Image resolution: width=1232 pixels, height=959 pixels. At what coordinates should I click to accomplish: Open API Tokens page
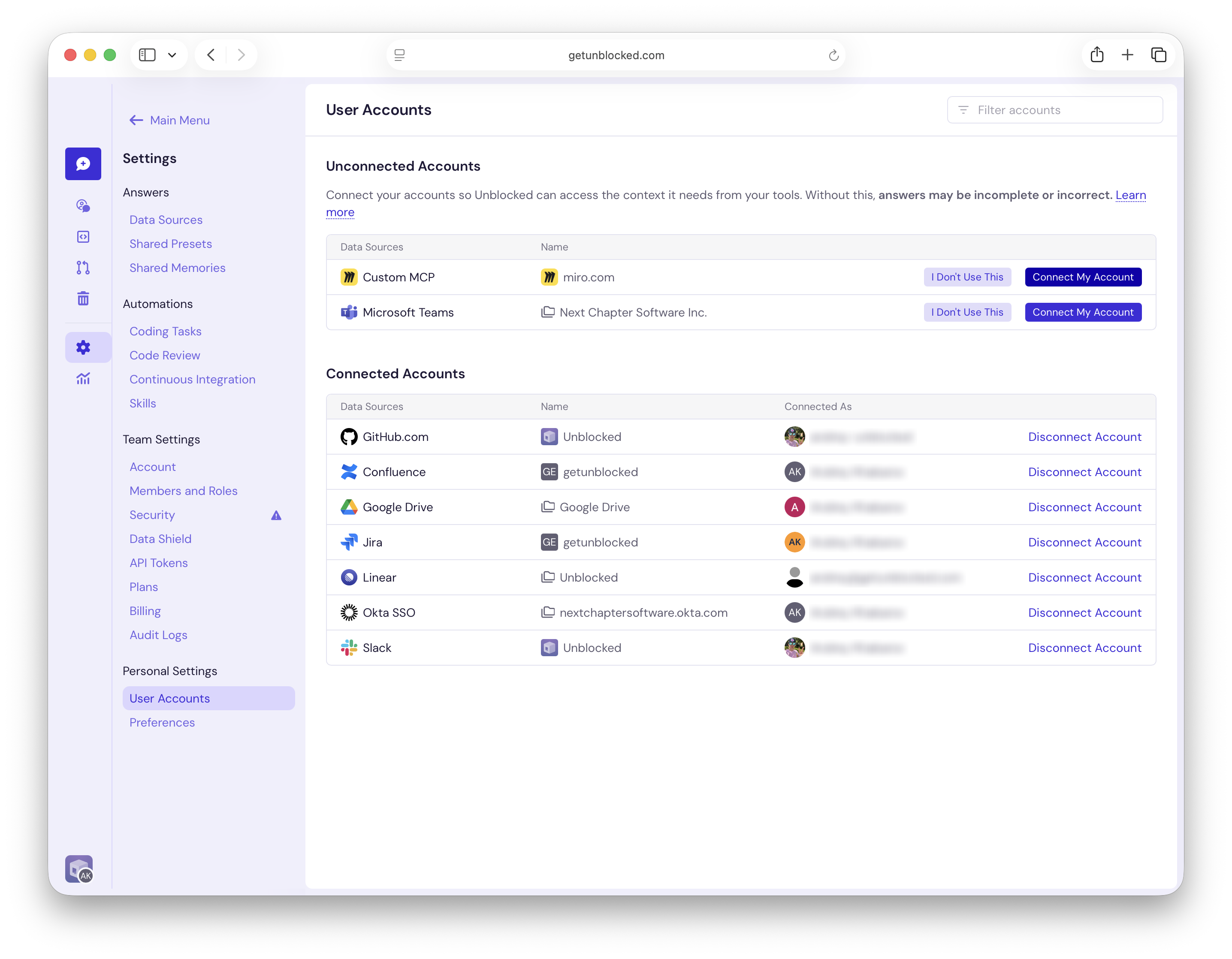(x=159, y=563)
